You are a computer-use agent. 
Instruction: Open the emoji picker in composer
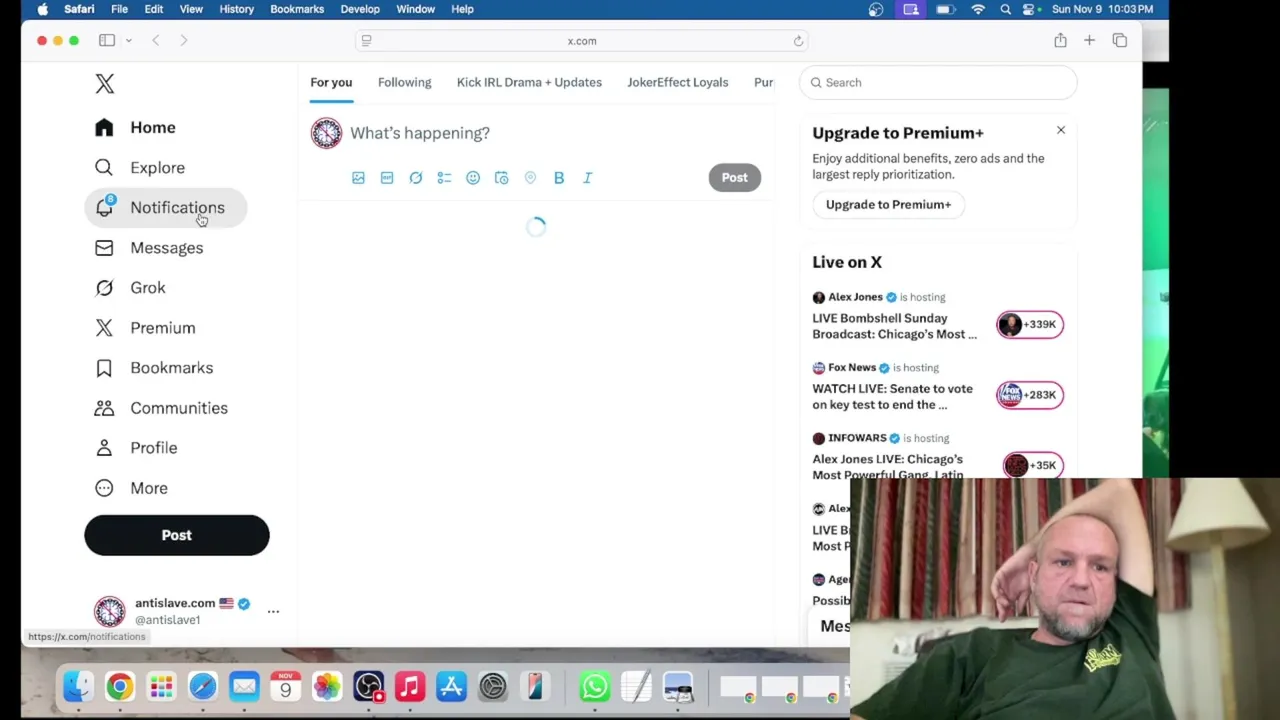pos(473,178)
